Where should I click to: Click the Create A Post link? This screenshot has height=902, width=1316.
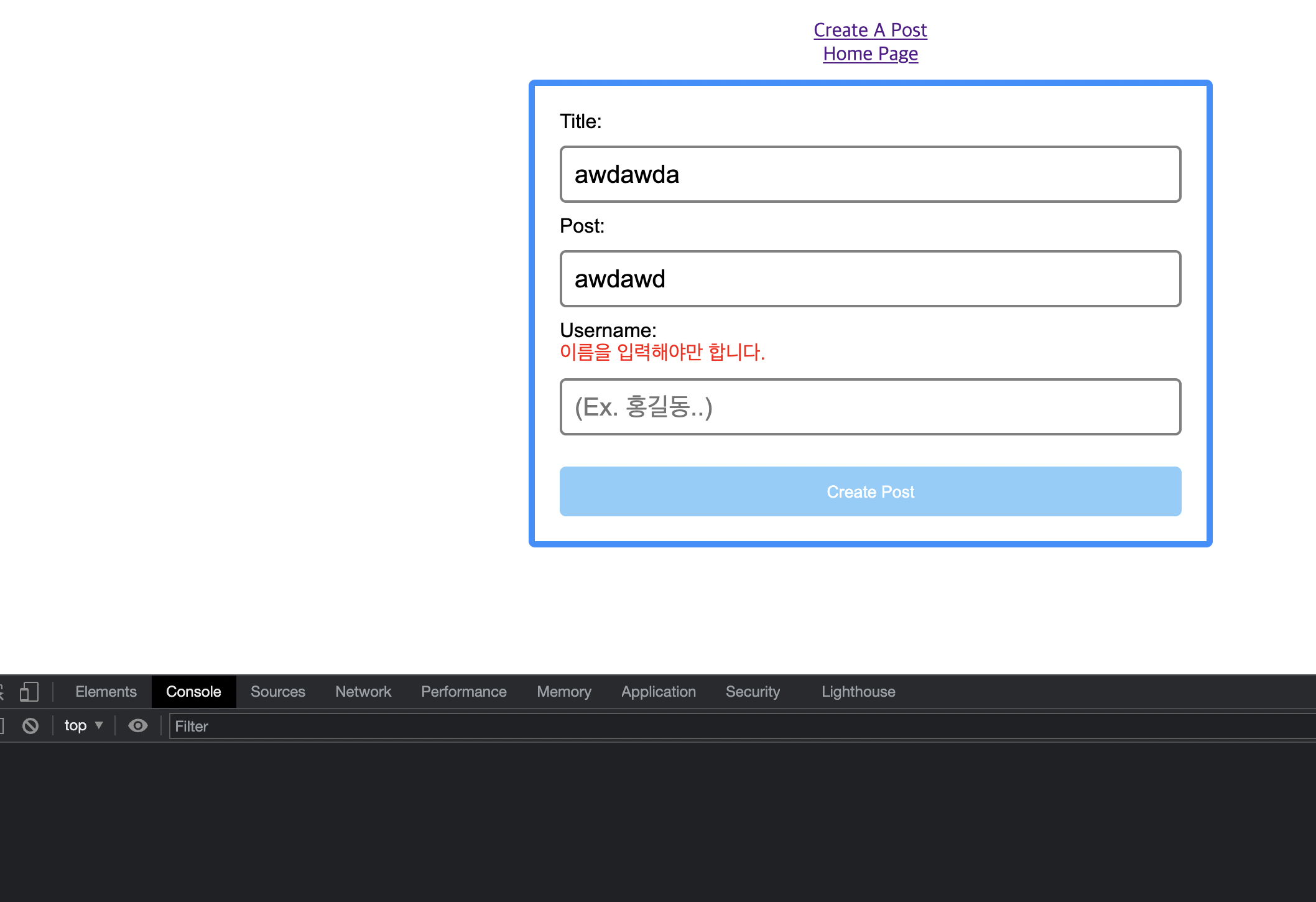pyautogui.click(x=870, y=30)
